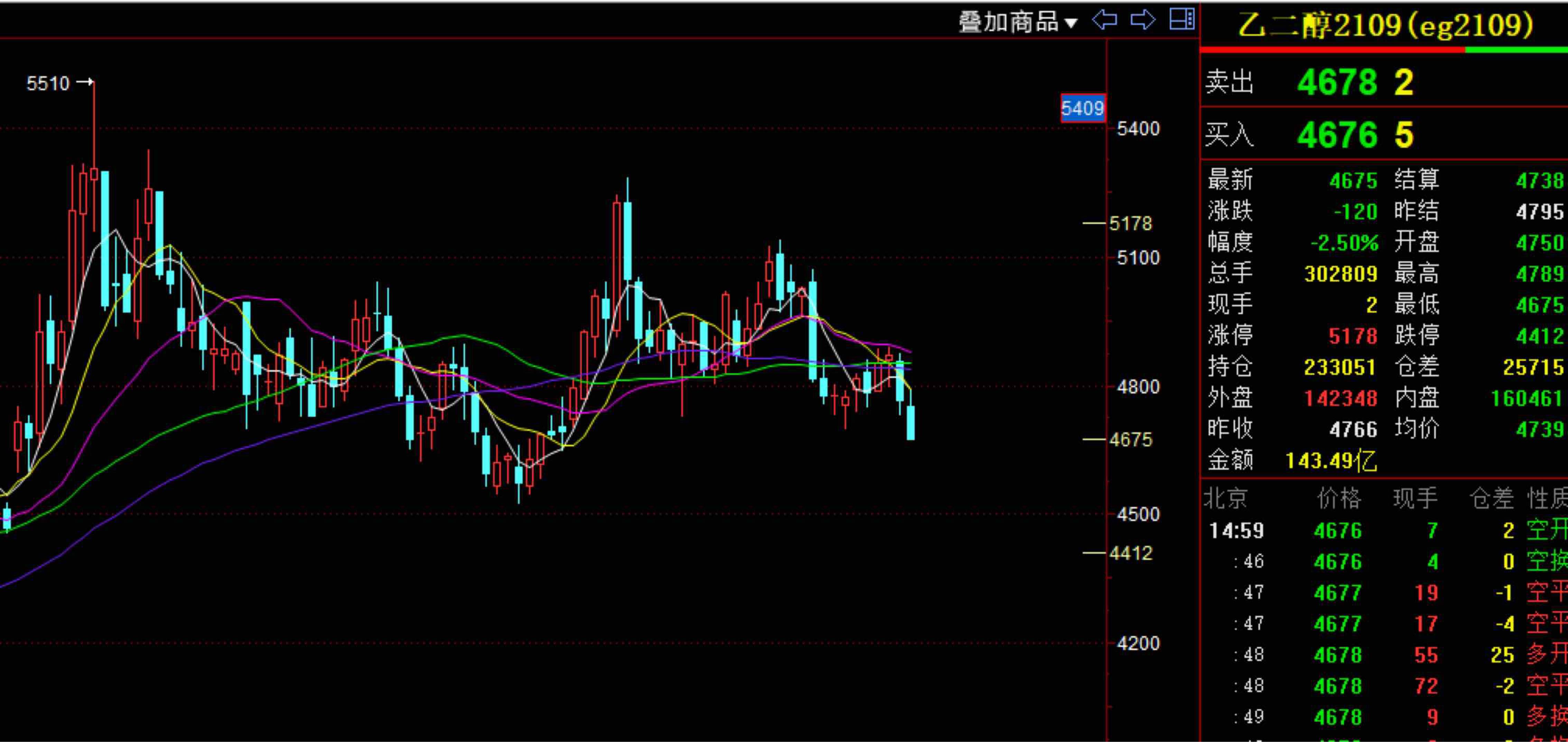The height and width of the screenshot is (742, 1568).
Task: Click the left arrow navigation icon
Action: 1104,20
